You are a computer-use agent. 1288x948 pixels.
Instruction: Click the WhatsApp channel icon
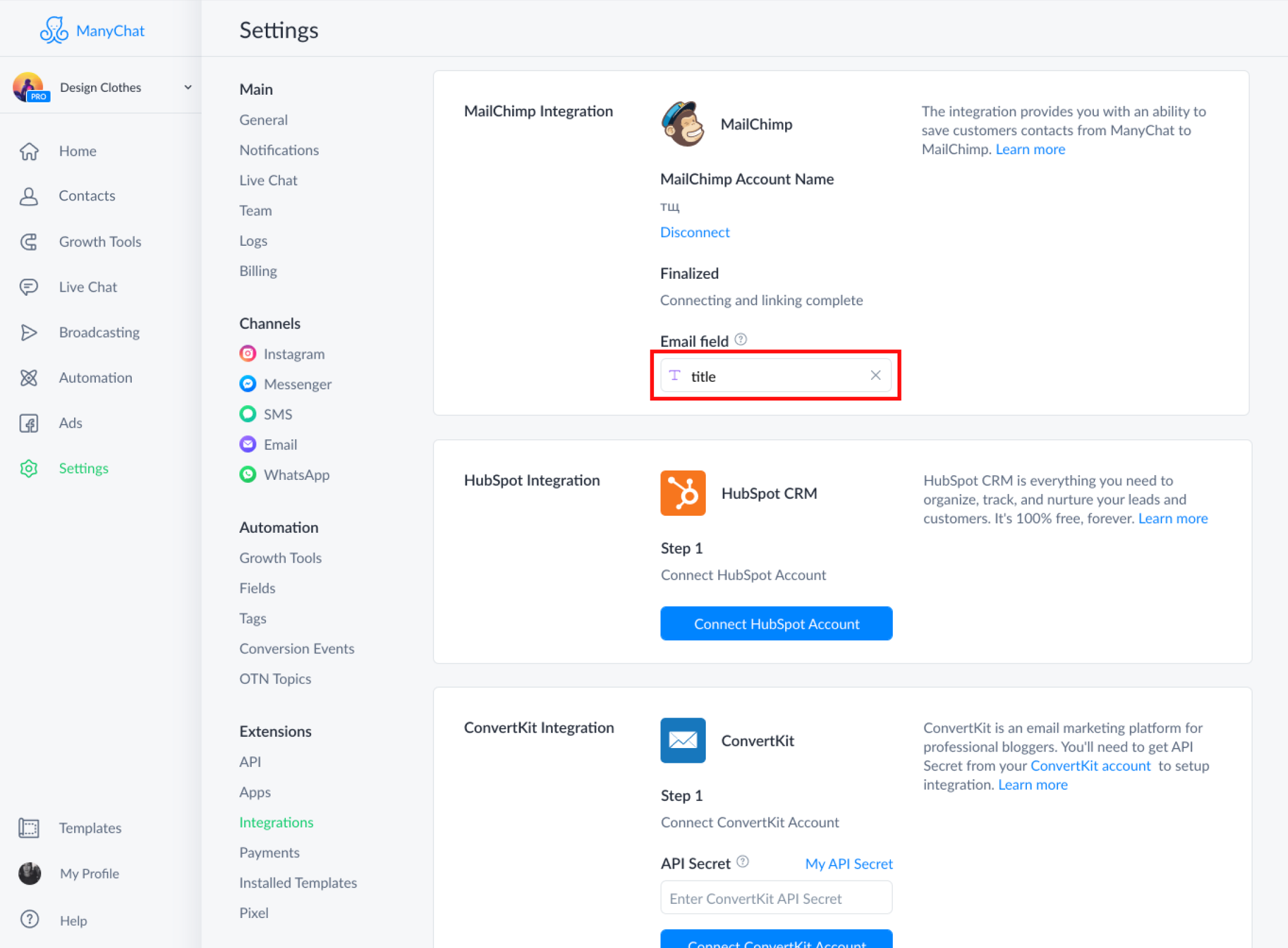point(248,475)
